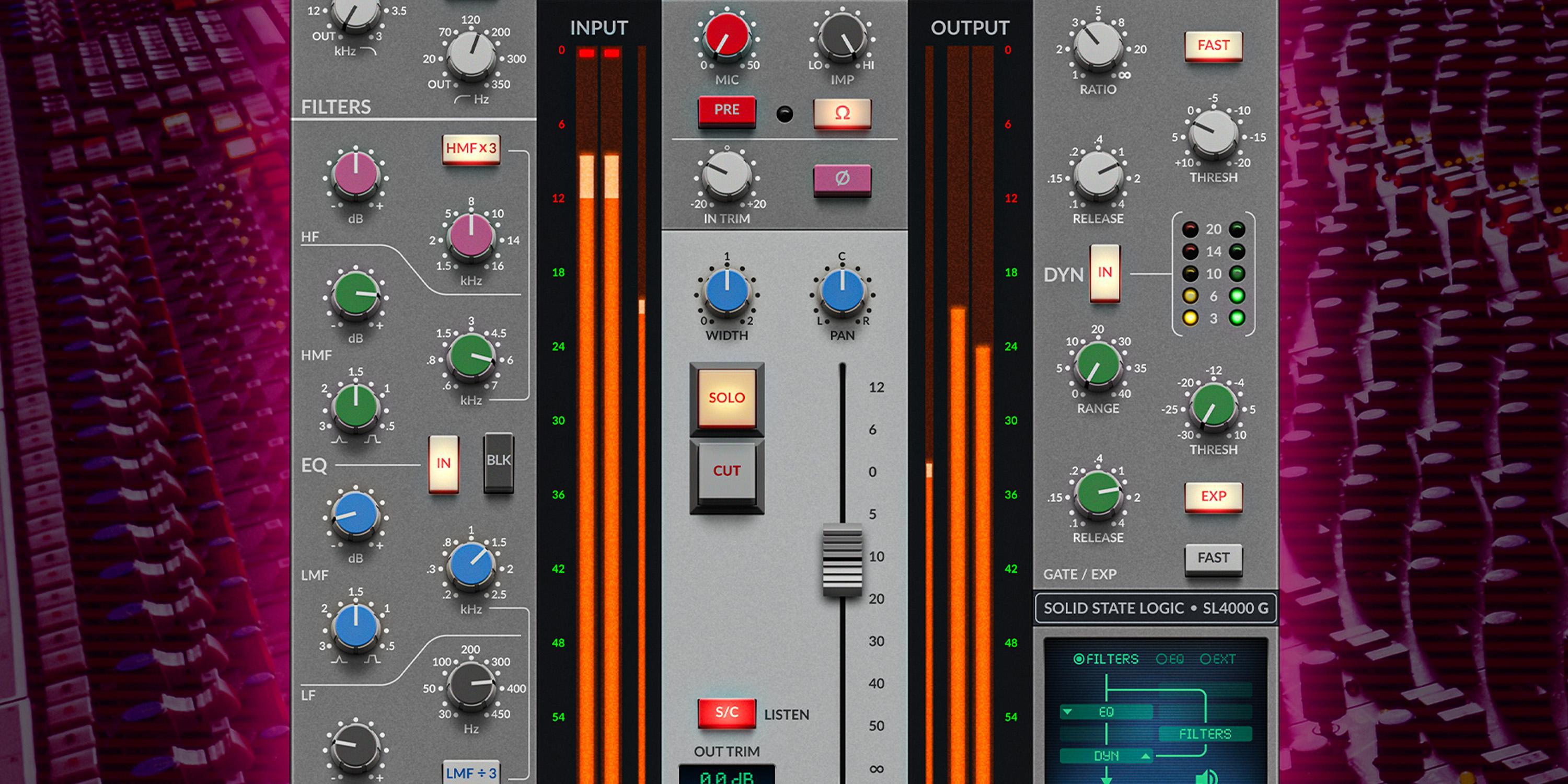Toggle the PRE preamp switch
Viewport: 1568px width, 784px height.
pyautogui.click(x=728, y=111)
